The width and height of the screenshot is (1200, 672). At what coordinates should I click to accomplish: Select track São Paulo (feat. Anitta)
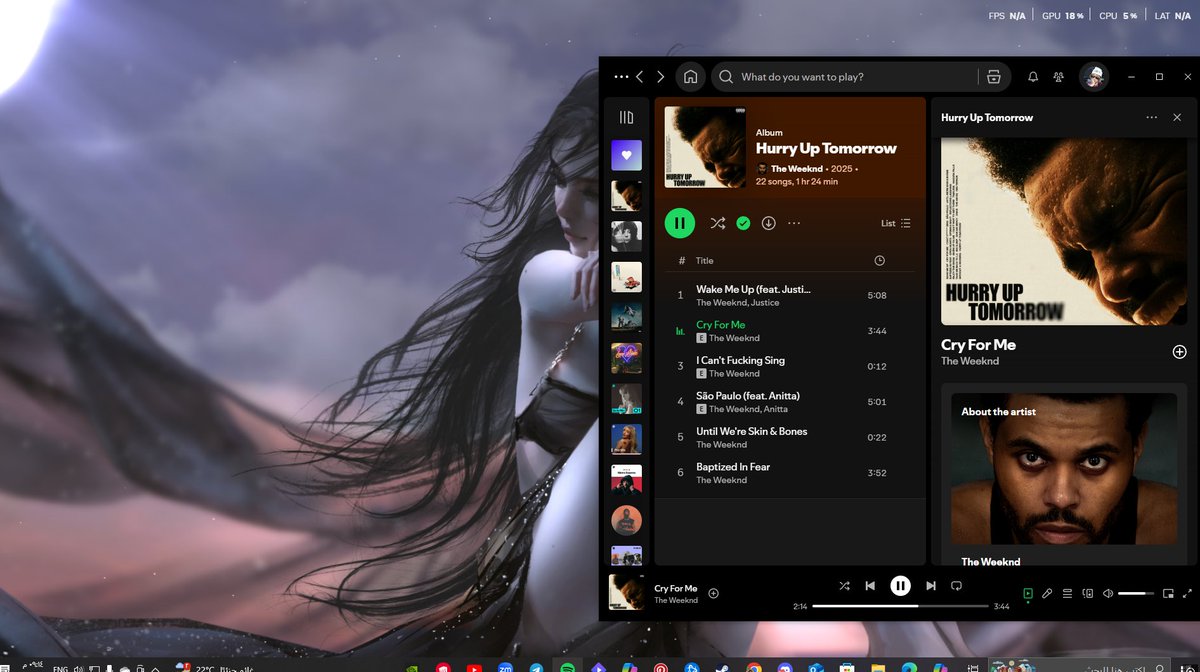tap(790, 402)
